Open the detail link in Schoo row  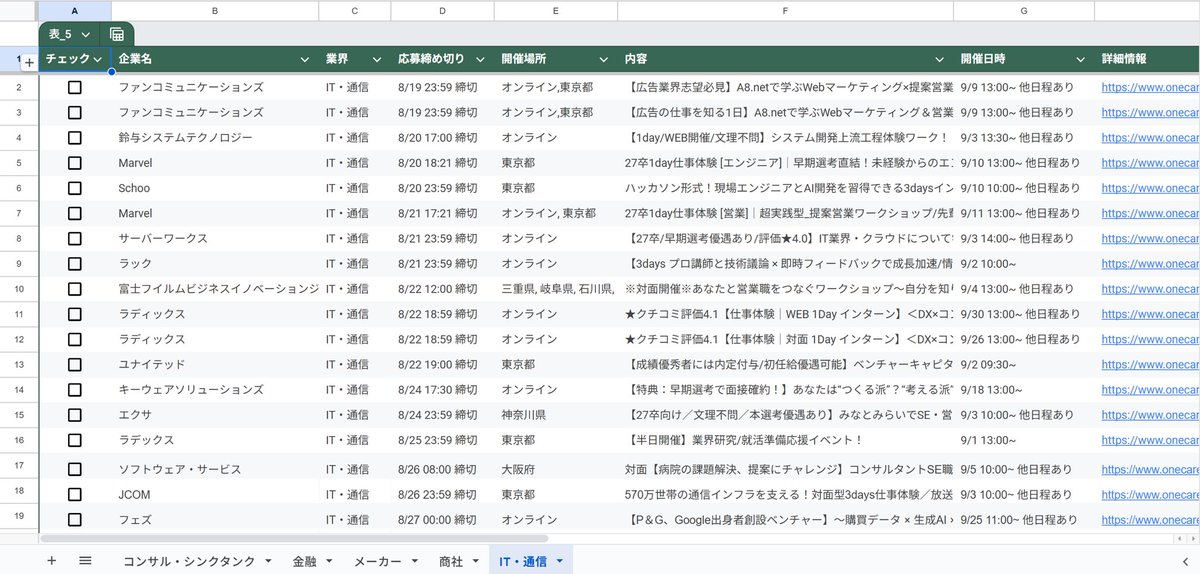pyautogui.click(x=1150, y=188)
